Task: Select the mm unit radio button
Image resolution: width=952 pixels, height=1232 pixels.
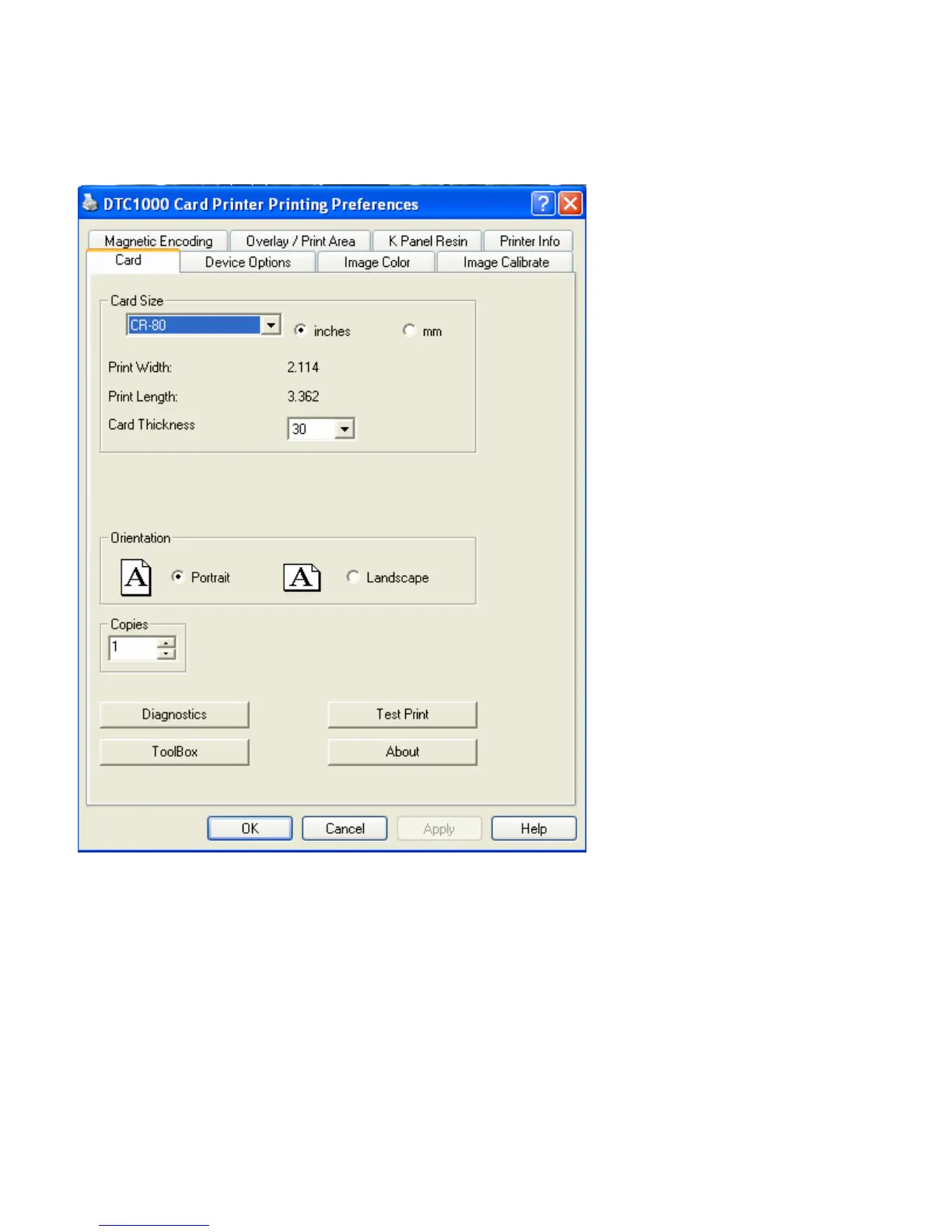Action: click(x=409, y=330)
